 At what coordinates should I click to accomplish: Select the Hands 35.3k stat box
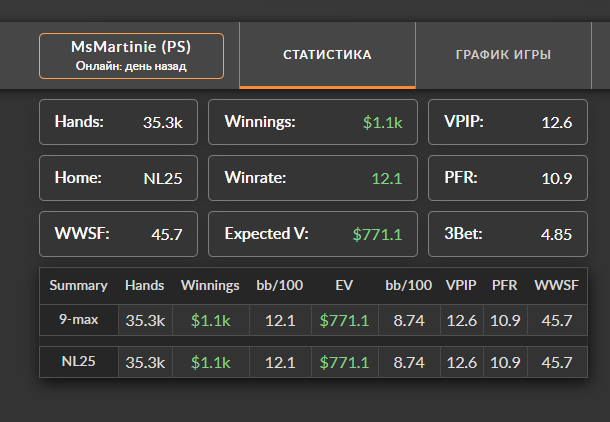(118, 122)
